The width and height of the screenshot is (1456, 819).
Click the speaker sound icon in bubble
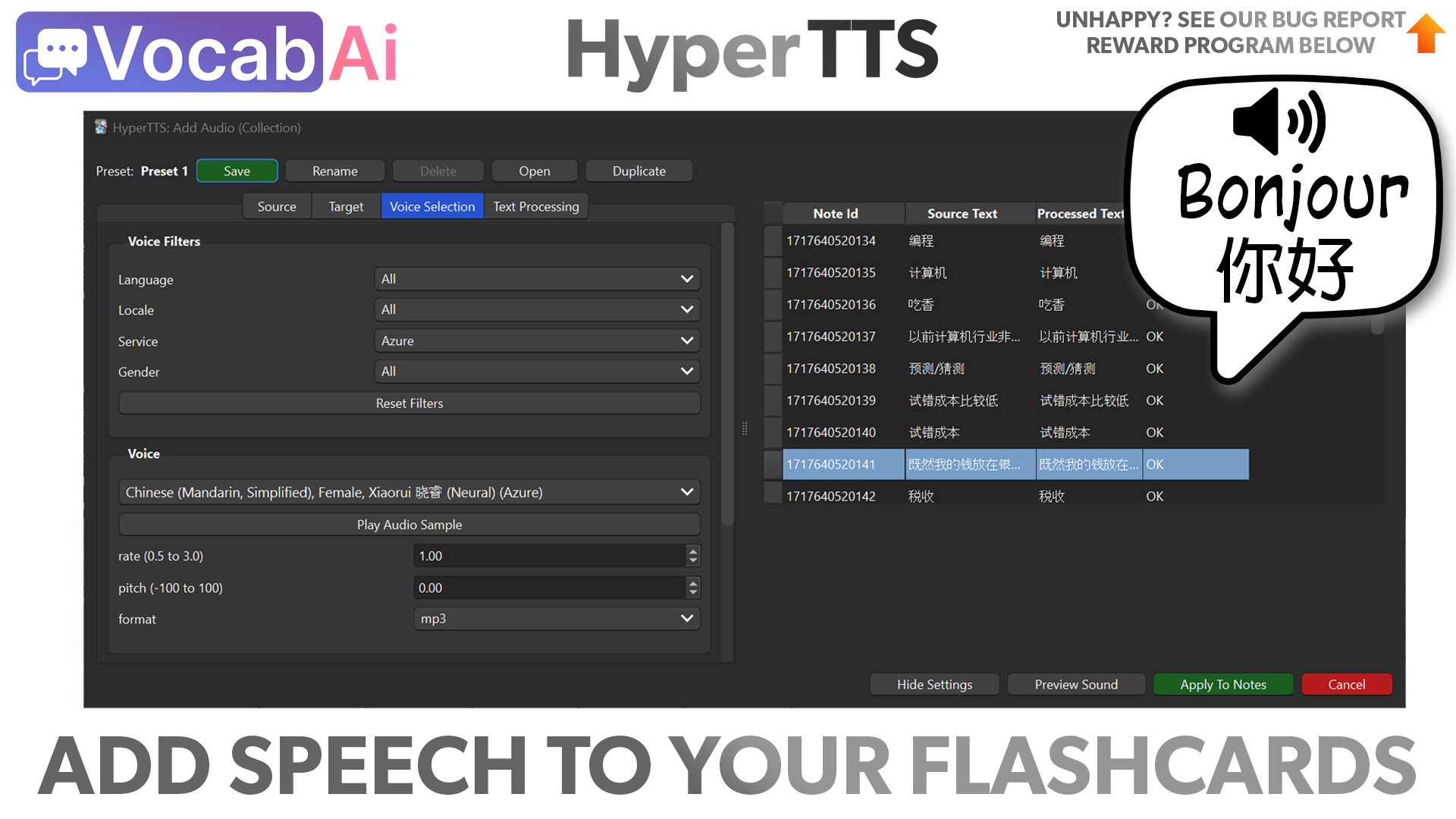click(1279, 121)
